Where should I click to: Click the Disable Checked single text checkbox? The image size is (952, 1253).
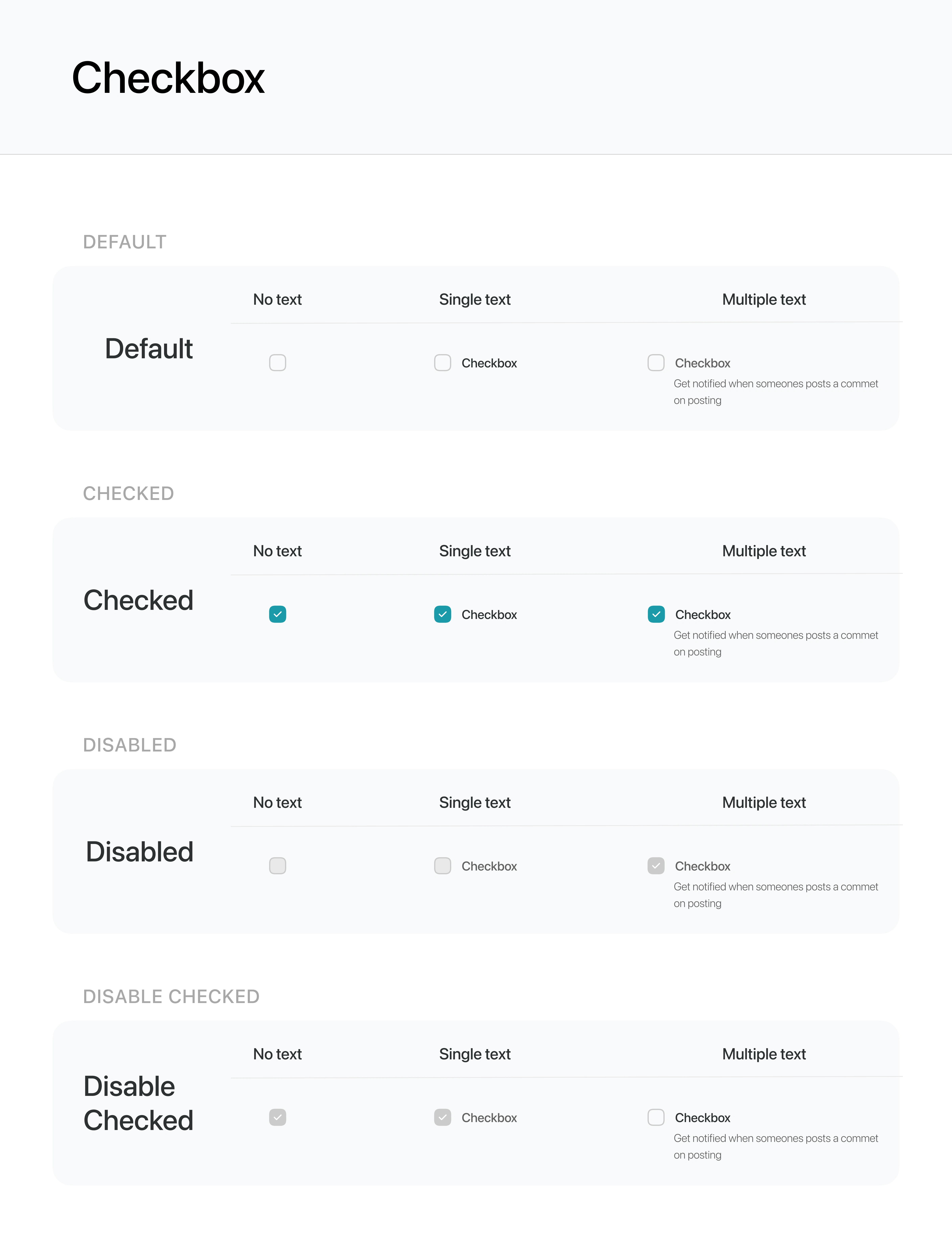[x=442, y=1118]
